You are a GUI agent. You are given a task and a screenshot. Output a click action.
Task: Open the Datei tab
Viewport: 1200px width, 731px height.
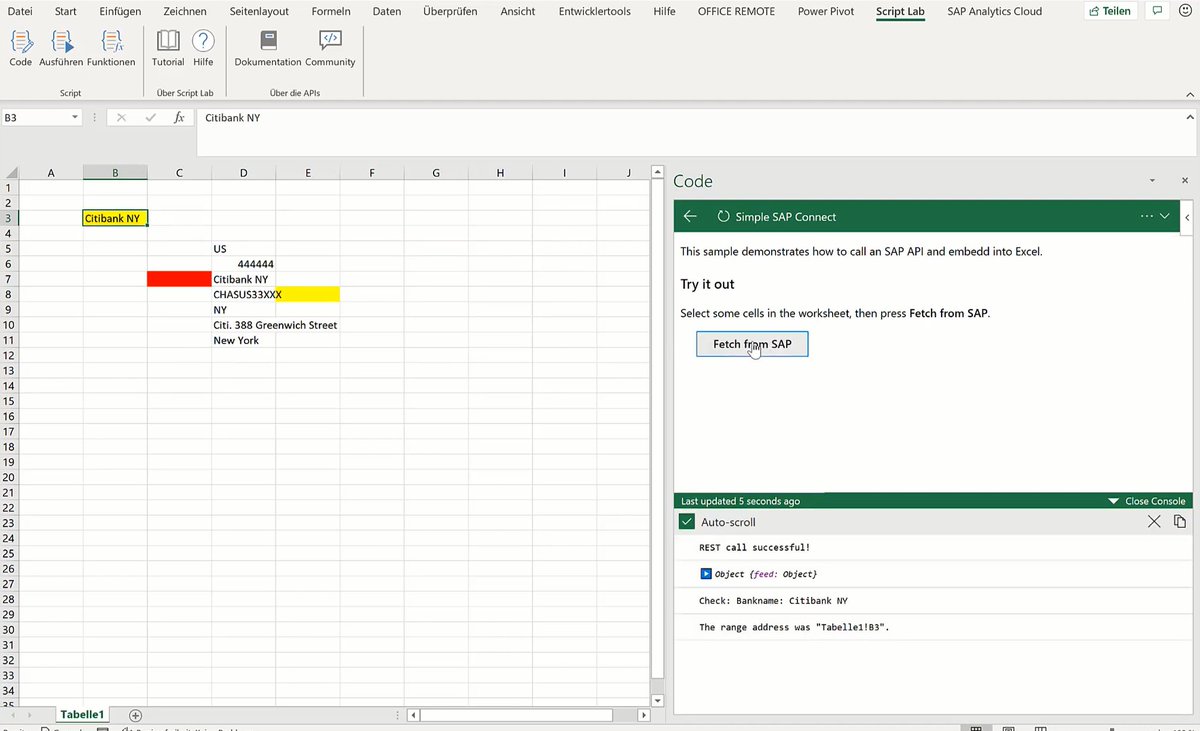pyautogui.click(x=20, y=11)
